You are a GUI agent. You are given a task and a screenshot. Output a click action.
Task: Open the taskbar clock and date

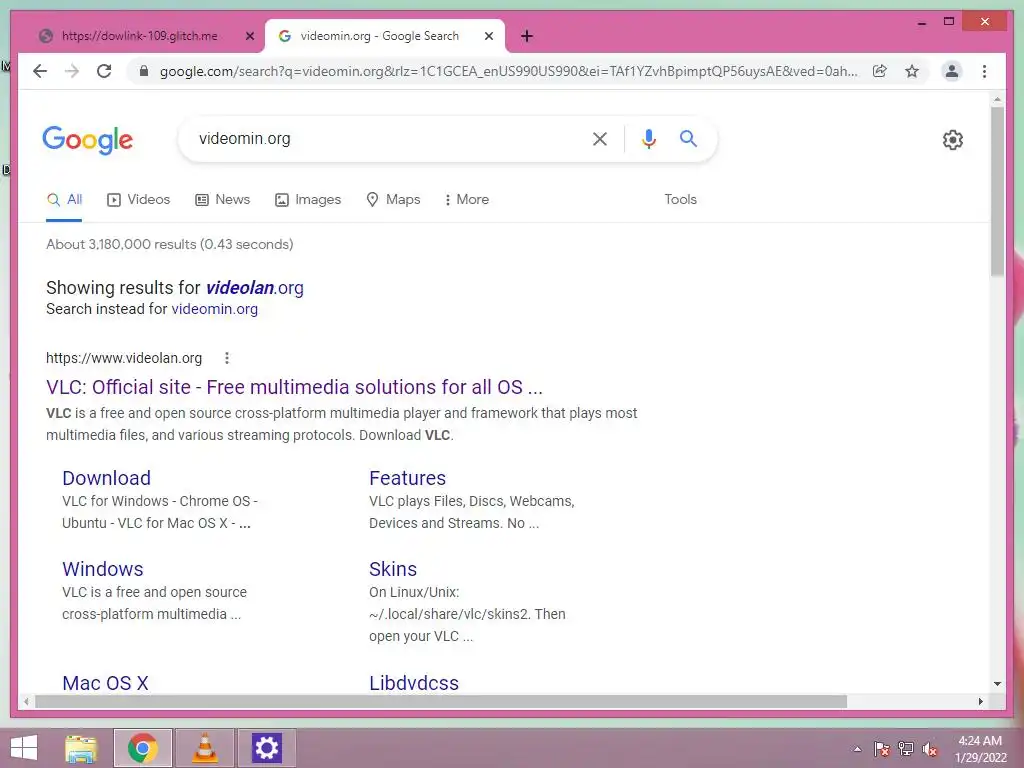(x=980, y=749)
